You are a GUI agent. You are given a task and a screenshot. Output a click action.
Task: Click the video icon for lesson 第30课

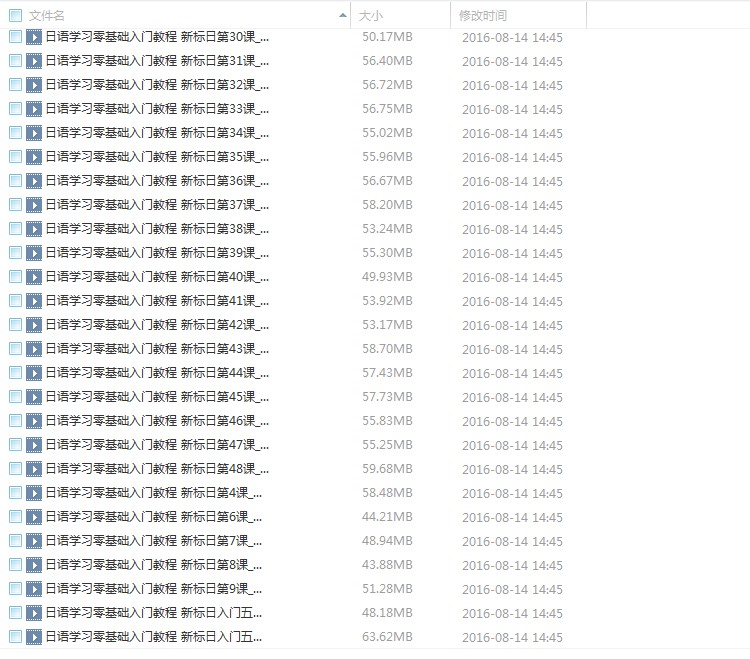click(34, 37)
